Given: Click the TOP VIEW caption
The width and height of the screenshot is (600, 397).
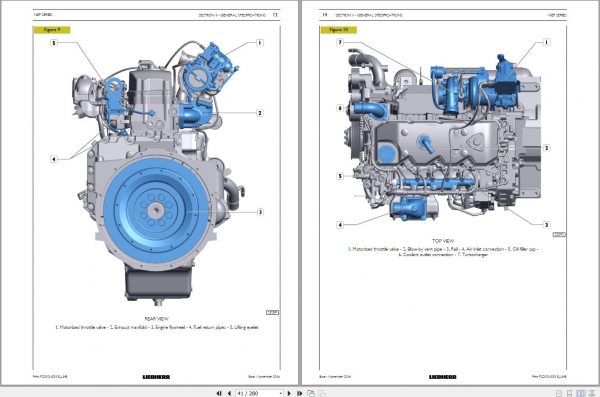Looking at the screenshot, I should (443, 241).
